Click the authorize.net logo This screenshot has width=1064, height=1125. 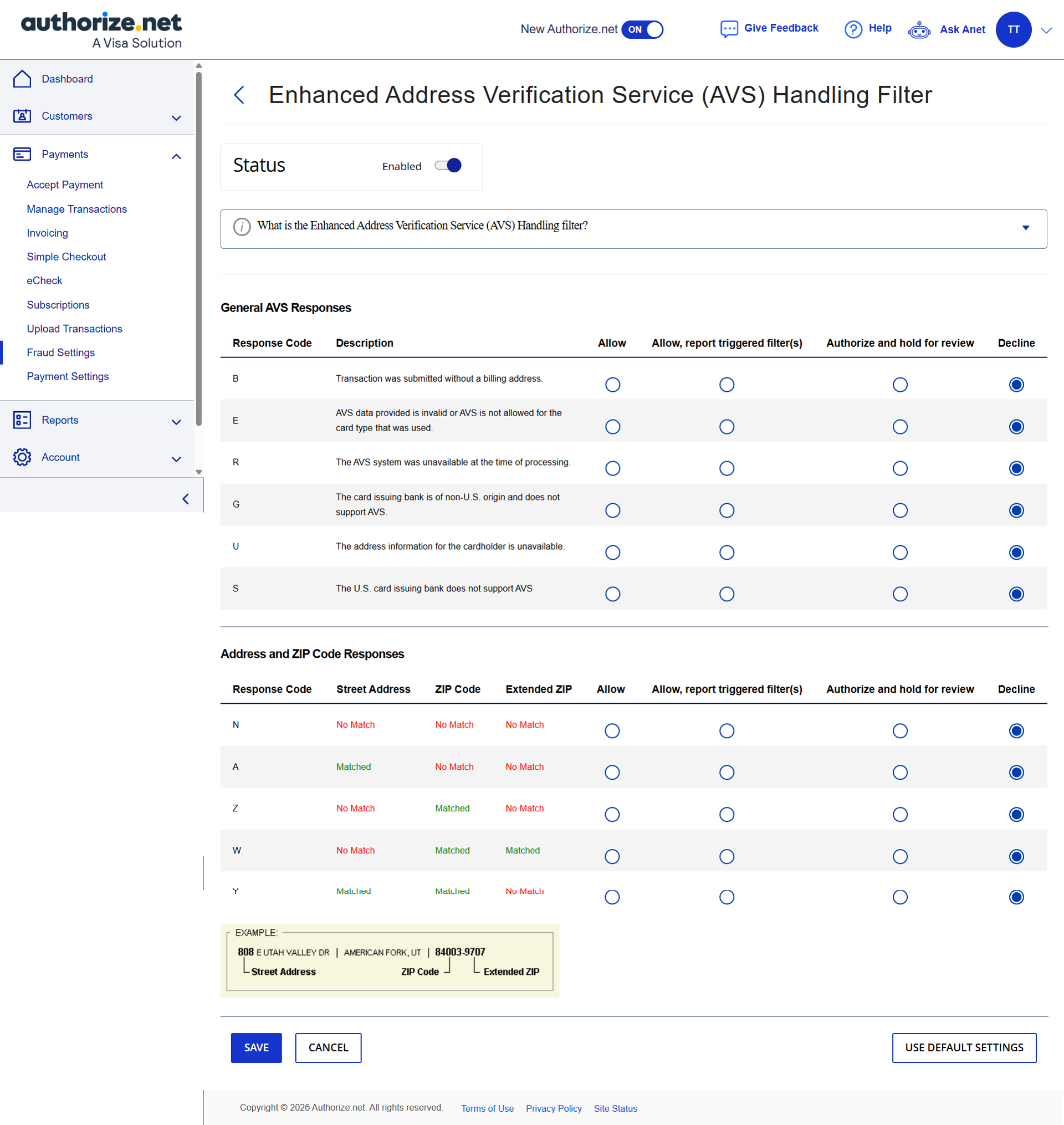pyautogui.click(x=101, y=29)
